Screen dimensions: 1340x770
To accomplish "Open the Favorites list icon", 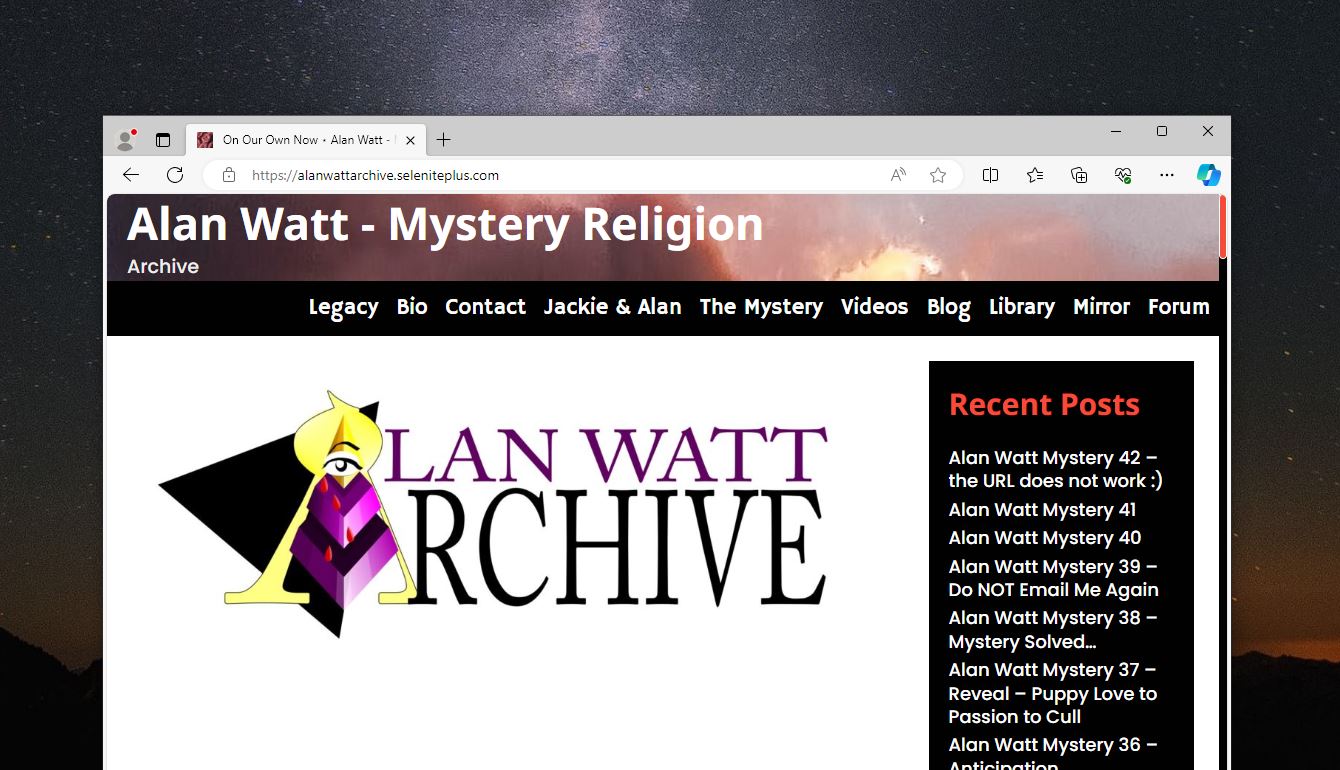I will [1035, 175].
